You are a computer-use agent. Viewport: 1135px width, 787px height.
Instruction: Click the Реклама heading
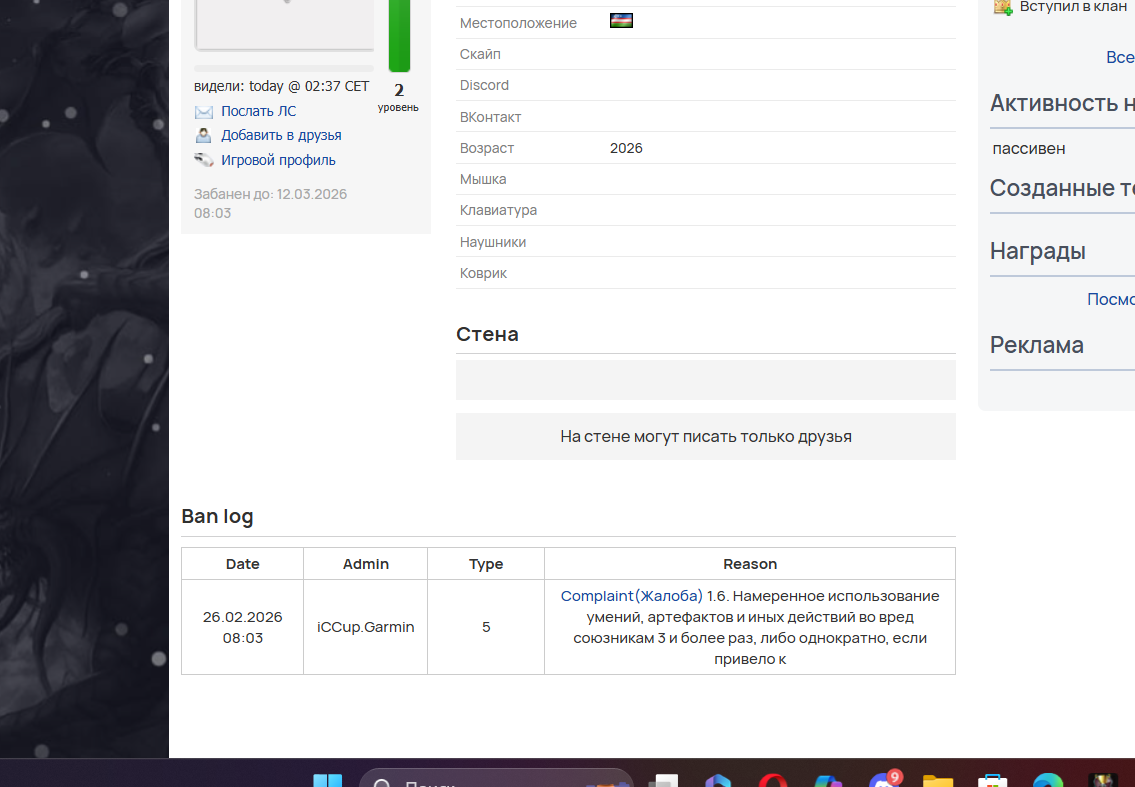(x=1037, y=345)
